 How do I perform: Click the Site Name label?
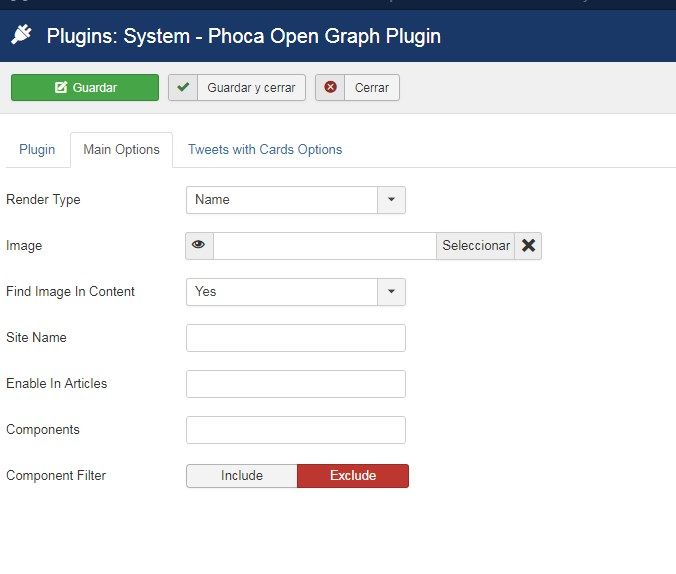(x=36, y=338)
